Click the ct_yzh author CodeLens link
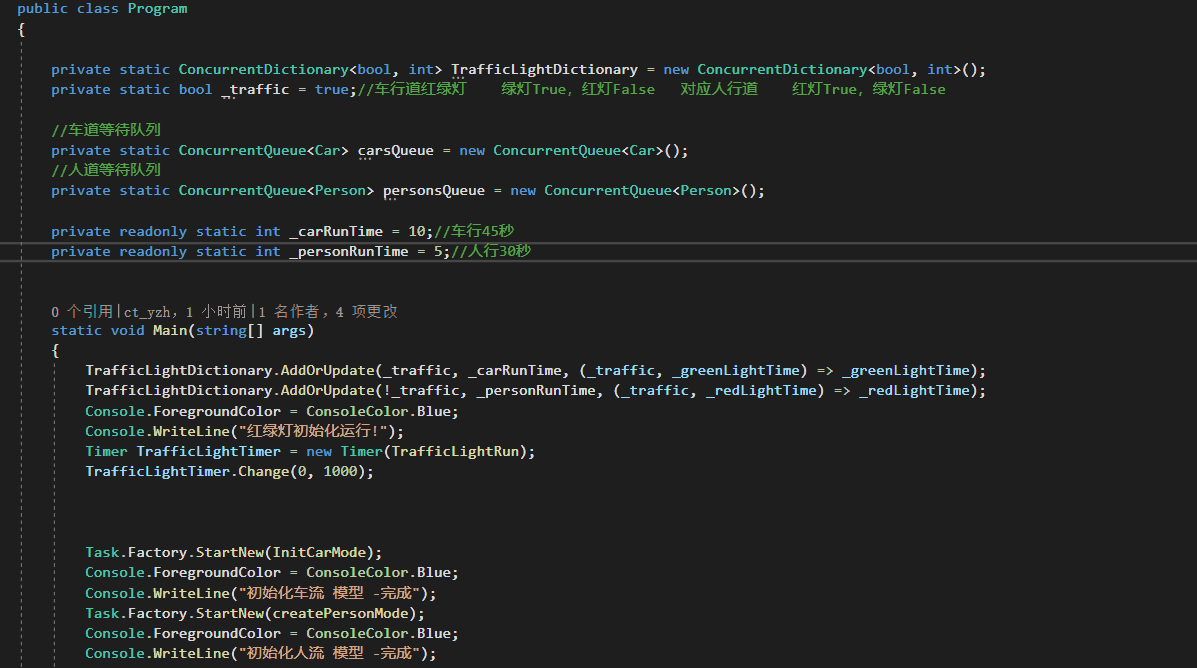Image resolution: width=1197 pixels, height=668 pixels. point(148,311)
